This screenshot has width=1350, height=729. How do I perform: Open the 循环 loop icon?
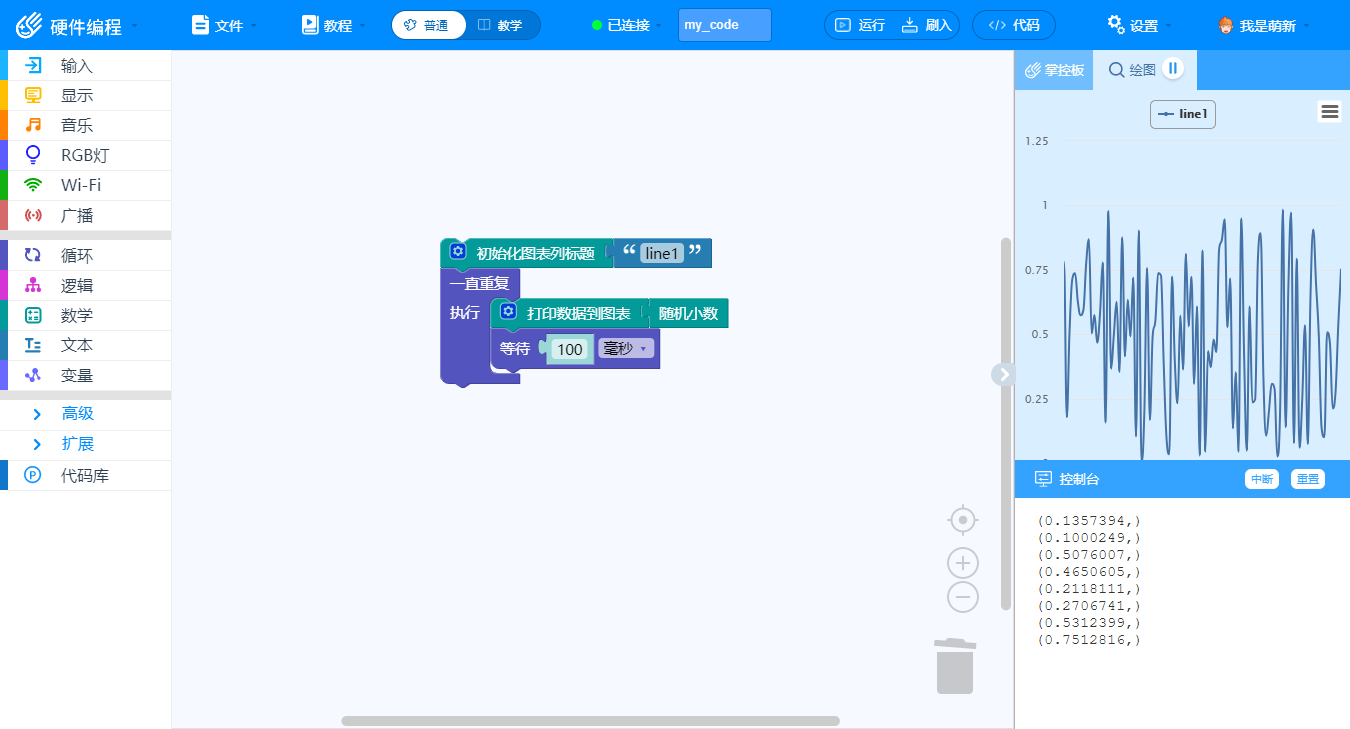click(x=33, y=256)
